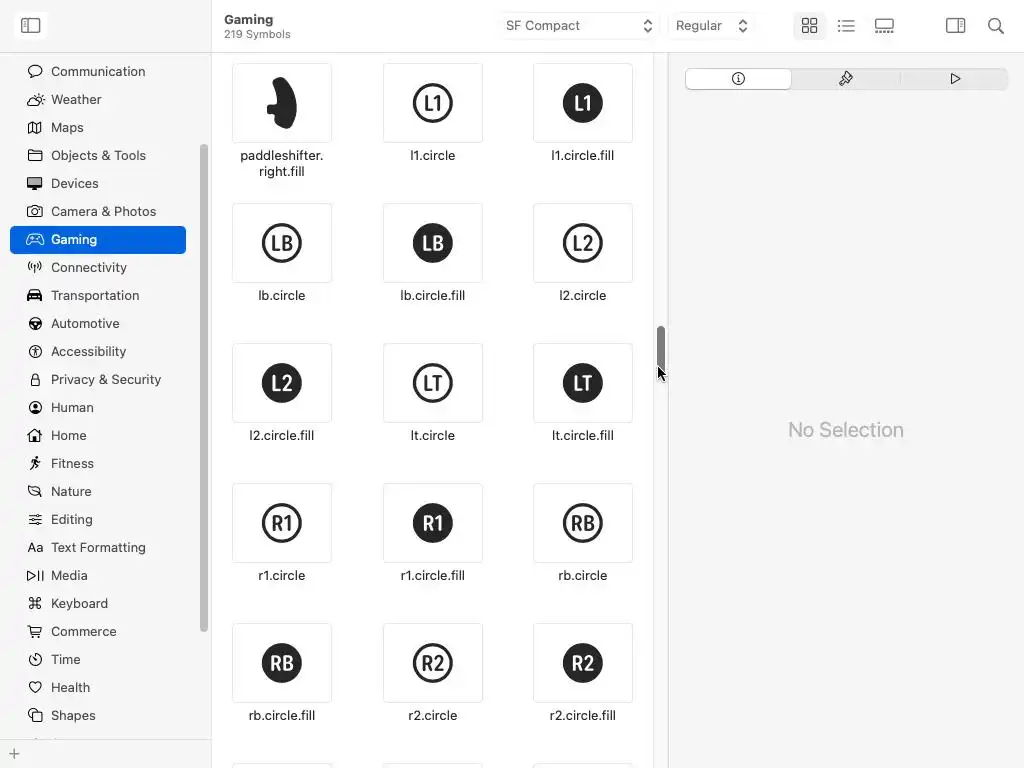Open the Editing category

tap(98, 519)
